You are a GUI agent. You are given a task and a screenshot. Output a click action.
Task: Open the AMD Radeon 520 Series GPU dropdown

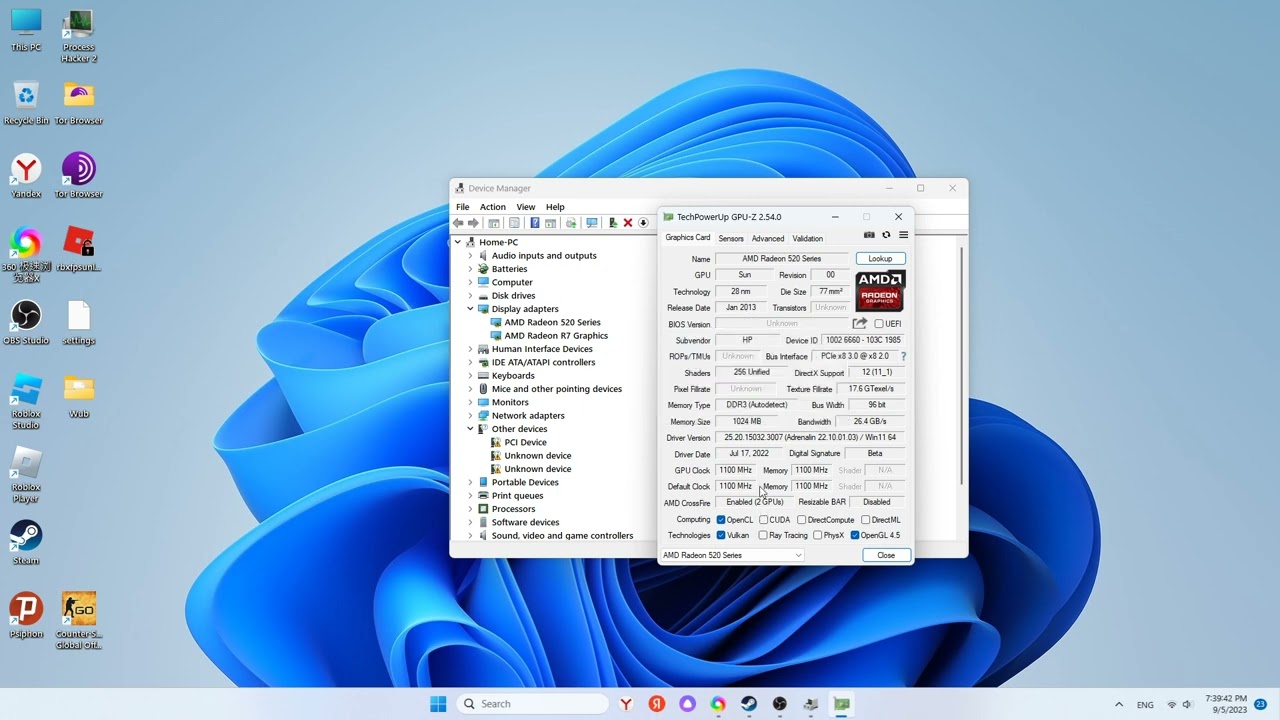click(x=732, y=555)
